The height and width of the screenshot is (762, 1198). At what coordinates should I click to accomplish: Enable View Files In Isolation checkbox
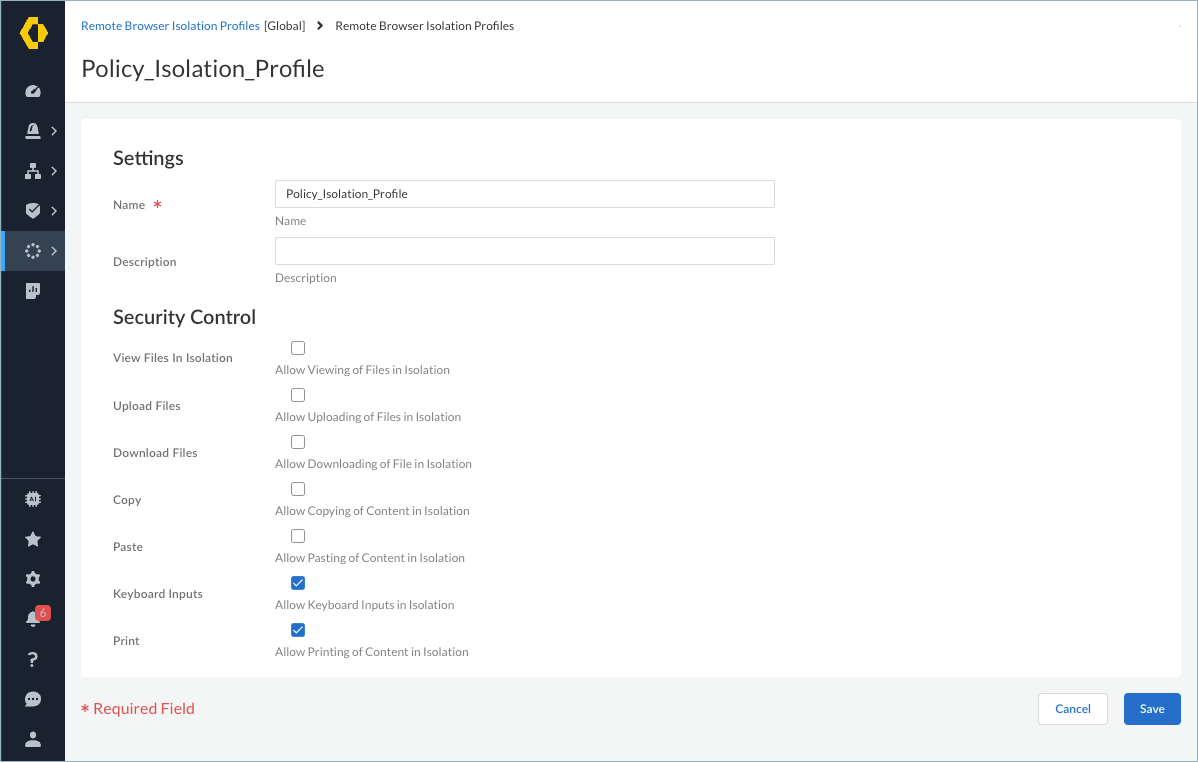click(298, 348)
